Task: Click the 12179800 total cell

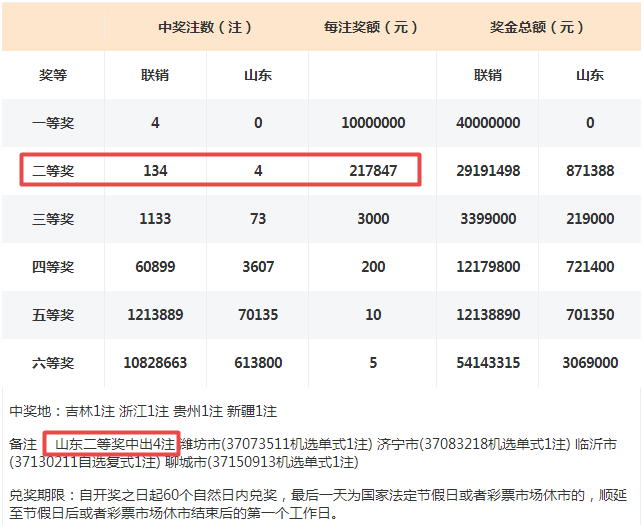Action: tap(488, 267)
